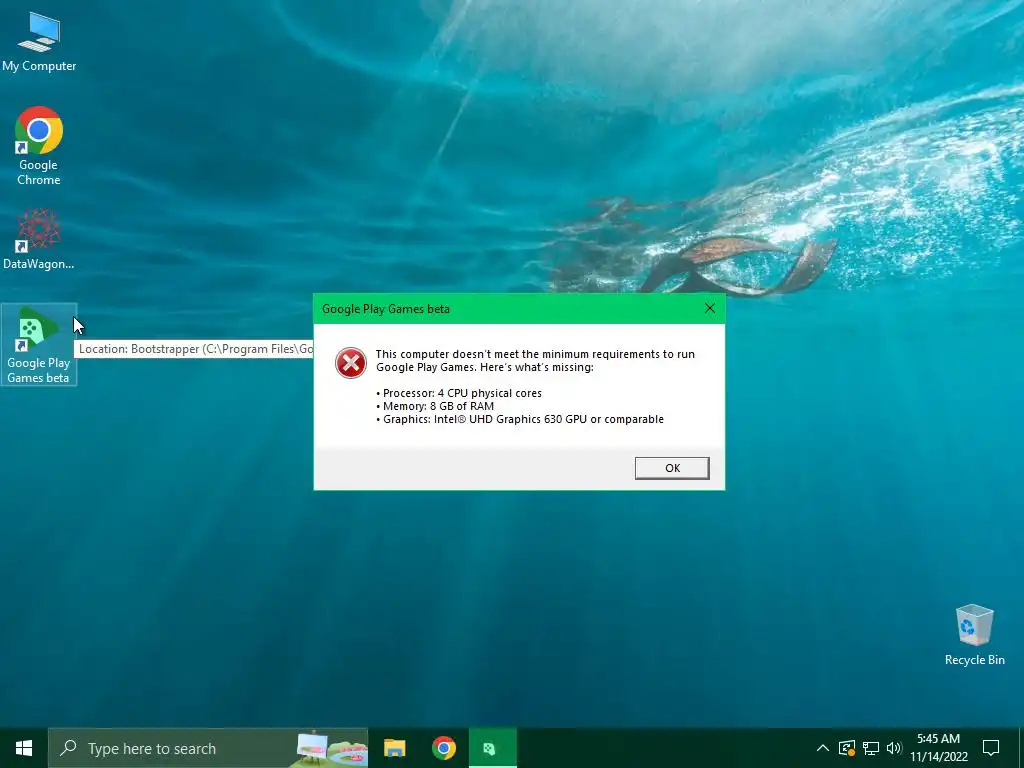Select the My Computer desktop icon
The image size is (1024, 768).
click(39, 41)
